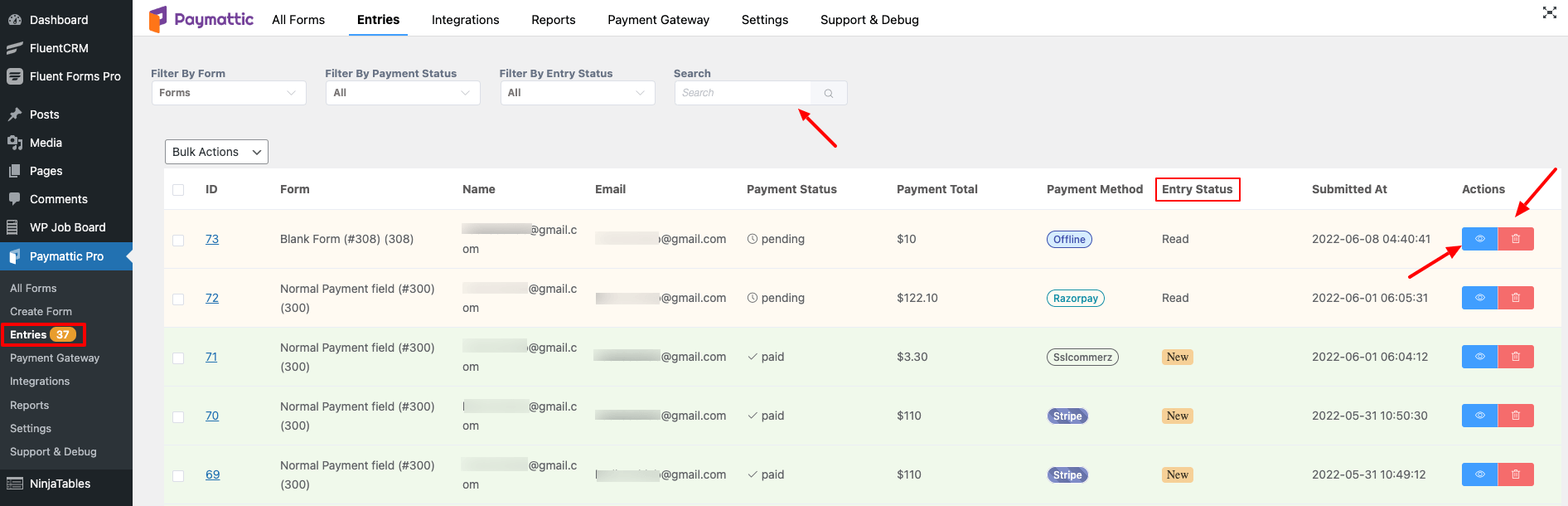Select the checkbox for entry 71
Screen dimensions: 1568x506
pyautogui.click(x=178, y=358)
